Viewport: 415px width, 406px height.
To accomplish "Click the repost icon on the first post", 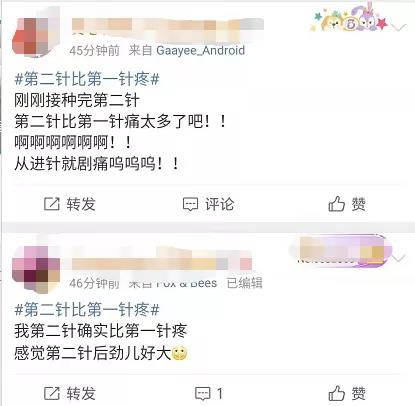I will coord(52,204).
